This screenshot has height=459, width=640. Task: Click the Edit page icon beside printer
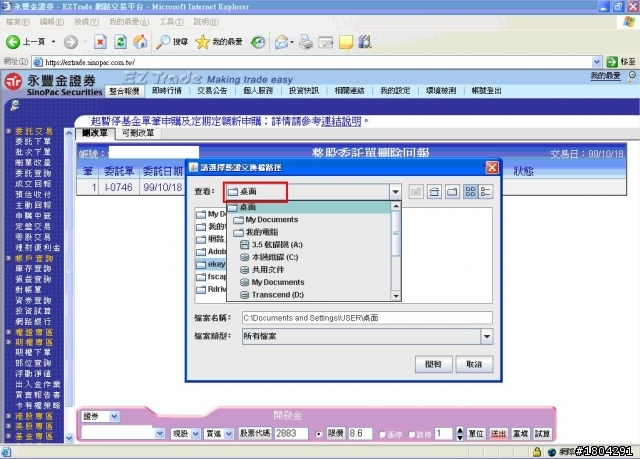[x=326, y=42]
